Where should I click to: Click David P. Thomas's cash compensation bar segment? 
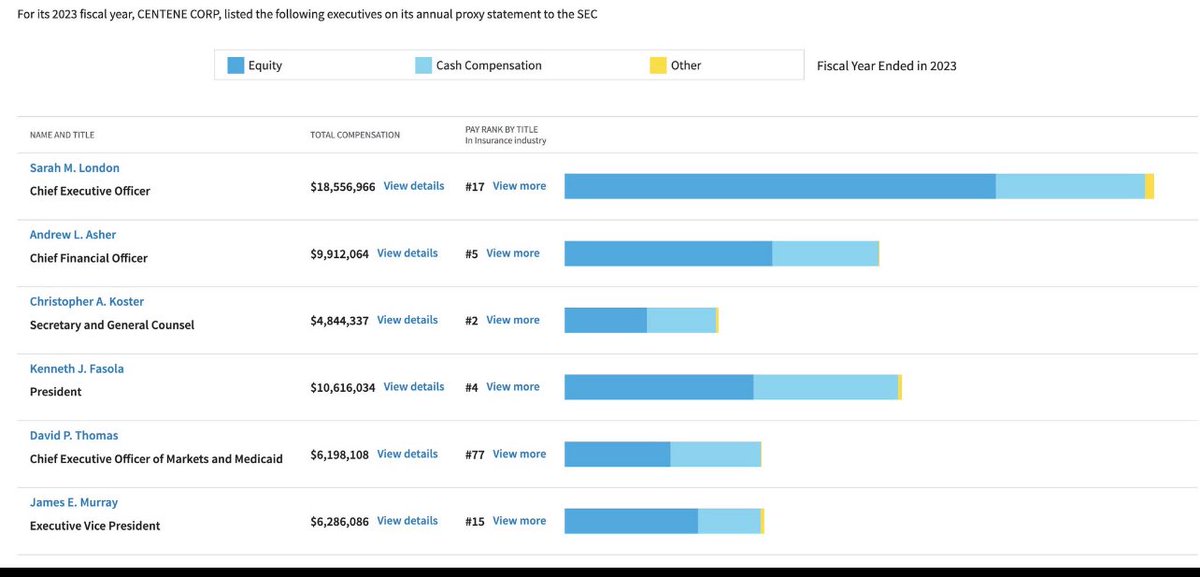point(715,454)
